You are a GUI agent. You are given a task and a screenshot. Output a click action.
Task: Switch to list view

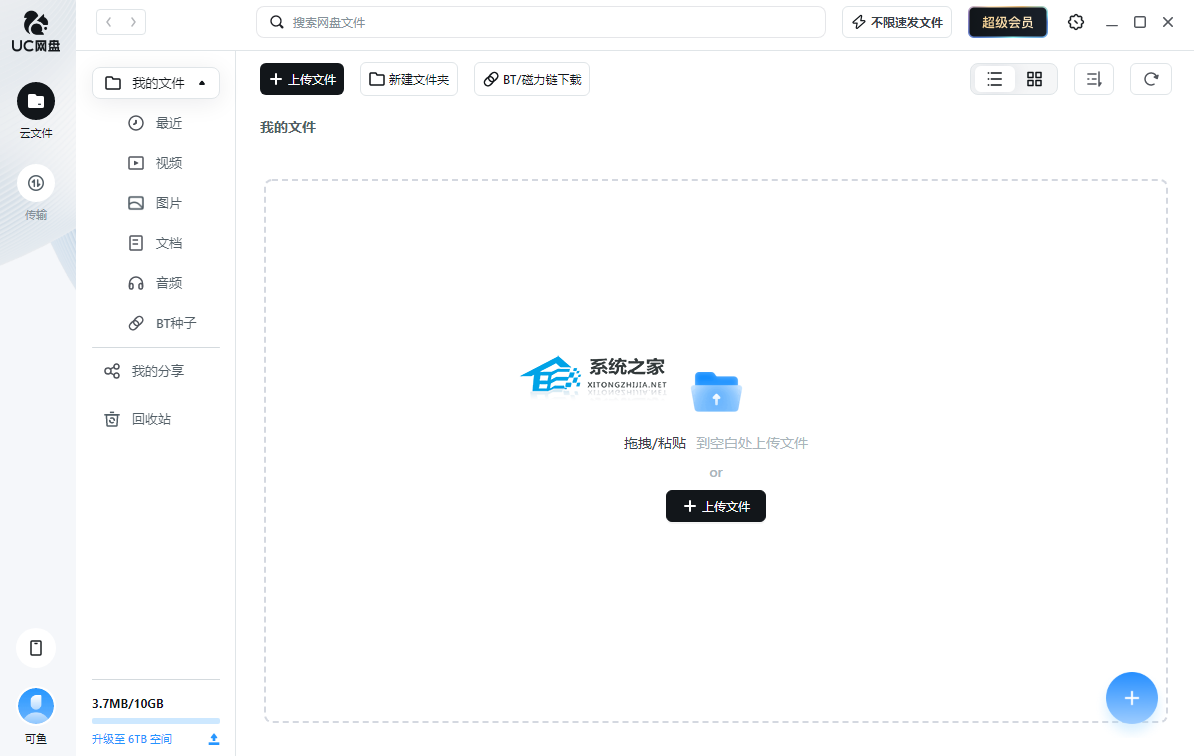point(994,79)
